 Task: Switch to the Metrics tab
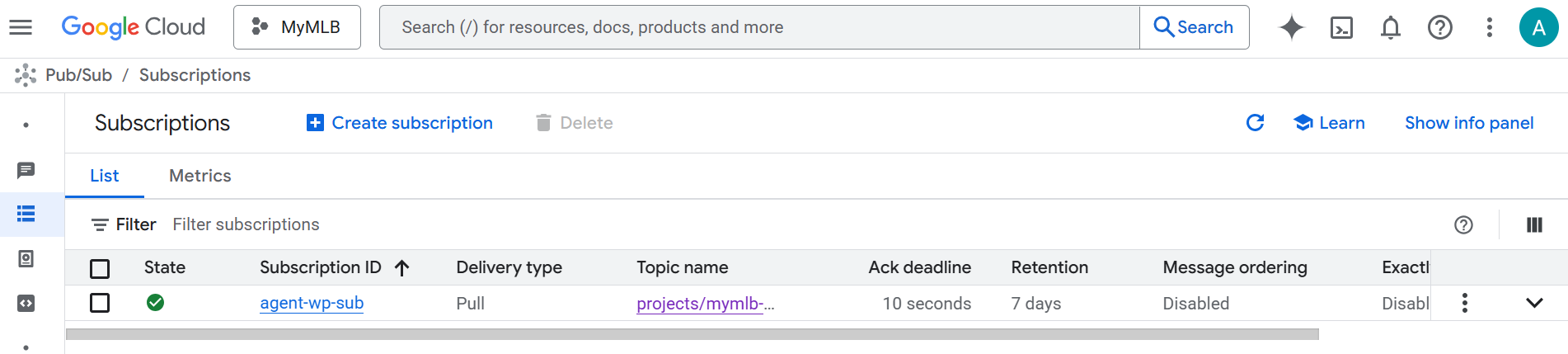click(200, 176)
